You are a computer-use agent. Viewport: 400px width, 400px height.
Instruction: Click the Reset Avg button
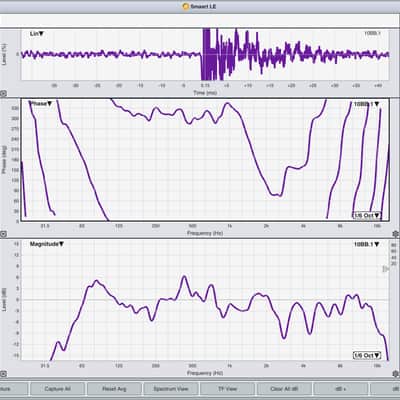coord(114,389)
